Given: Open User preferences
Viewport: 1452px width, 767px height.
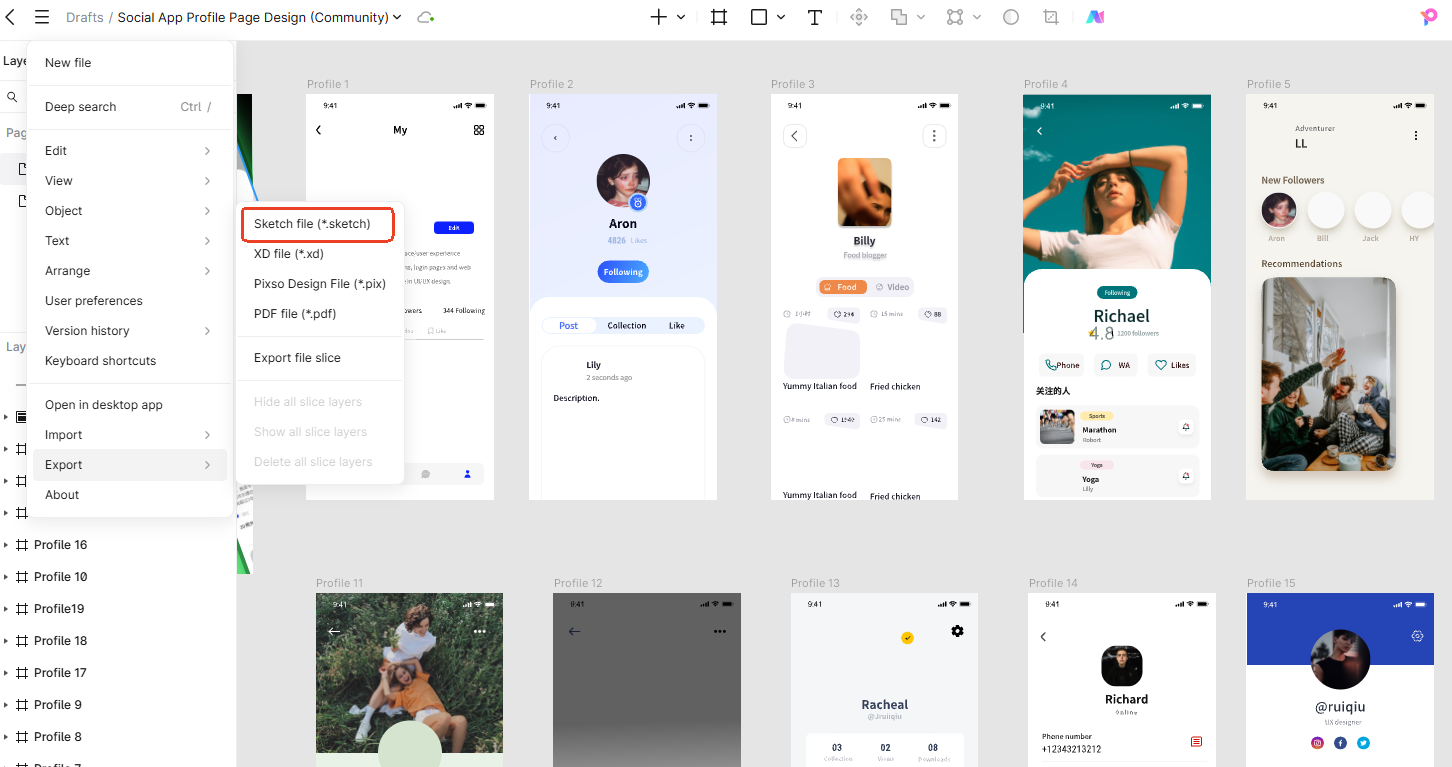Looking at the screenshot, I should coord(130,301).
